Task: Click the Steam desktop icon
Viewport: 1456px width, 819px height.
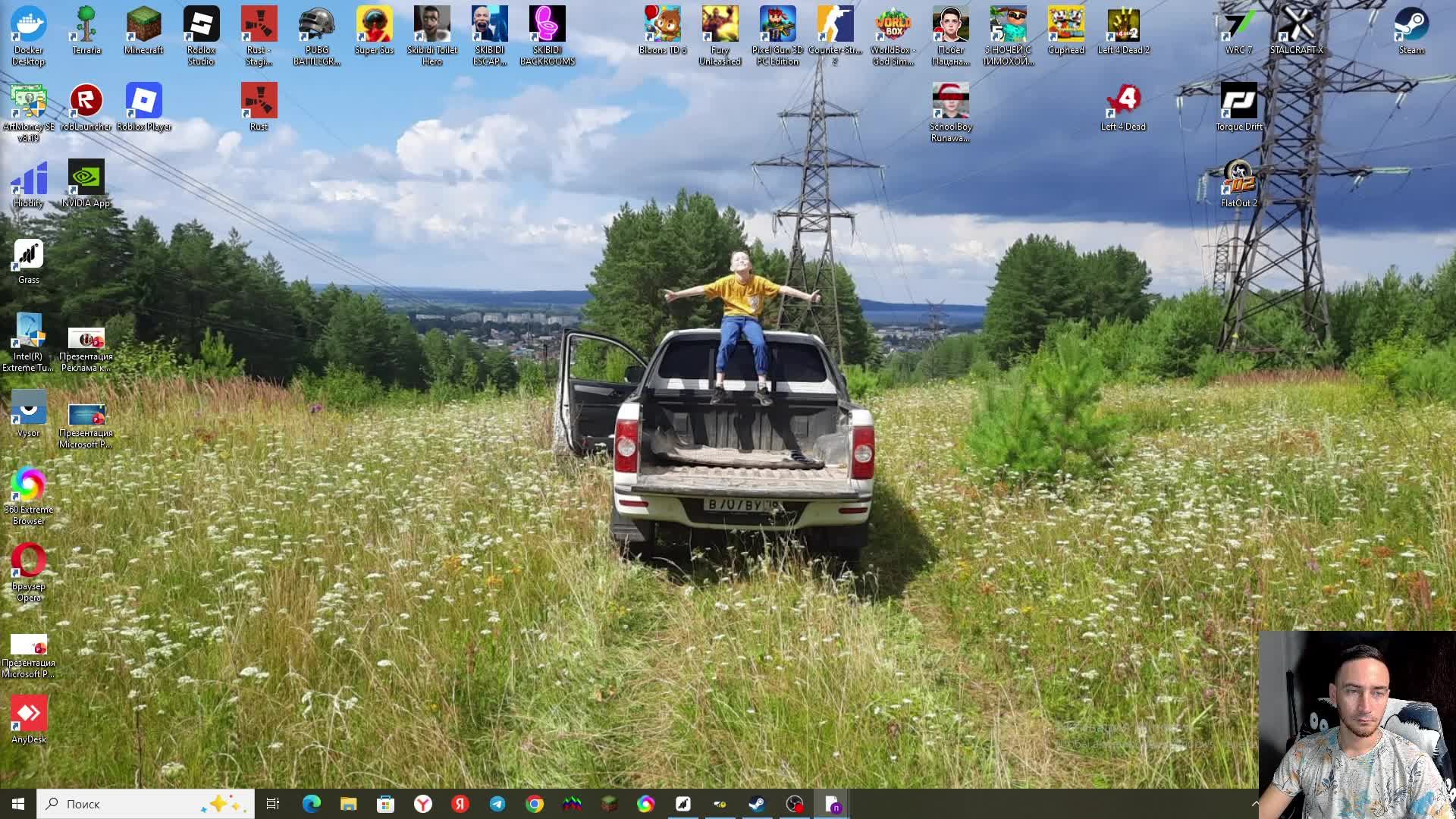Action: (1410, 26)
